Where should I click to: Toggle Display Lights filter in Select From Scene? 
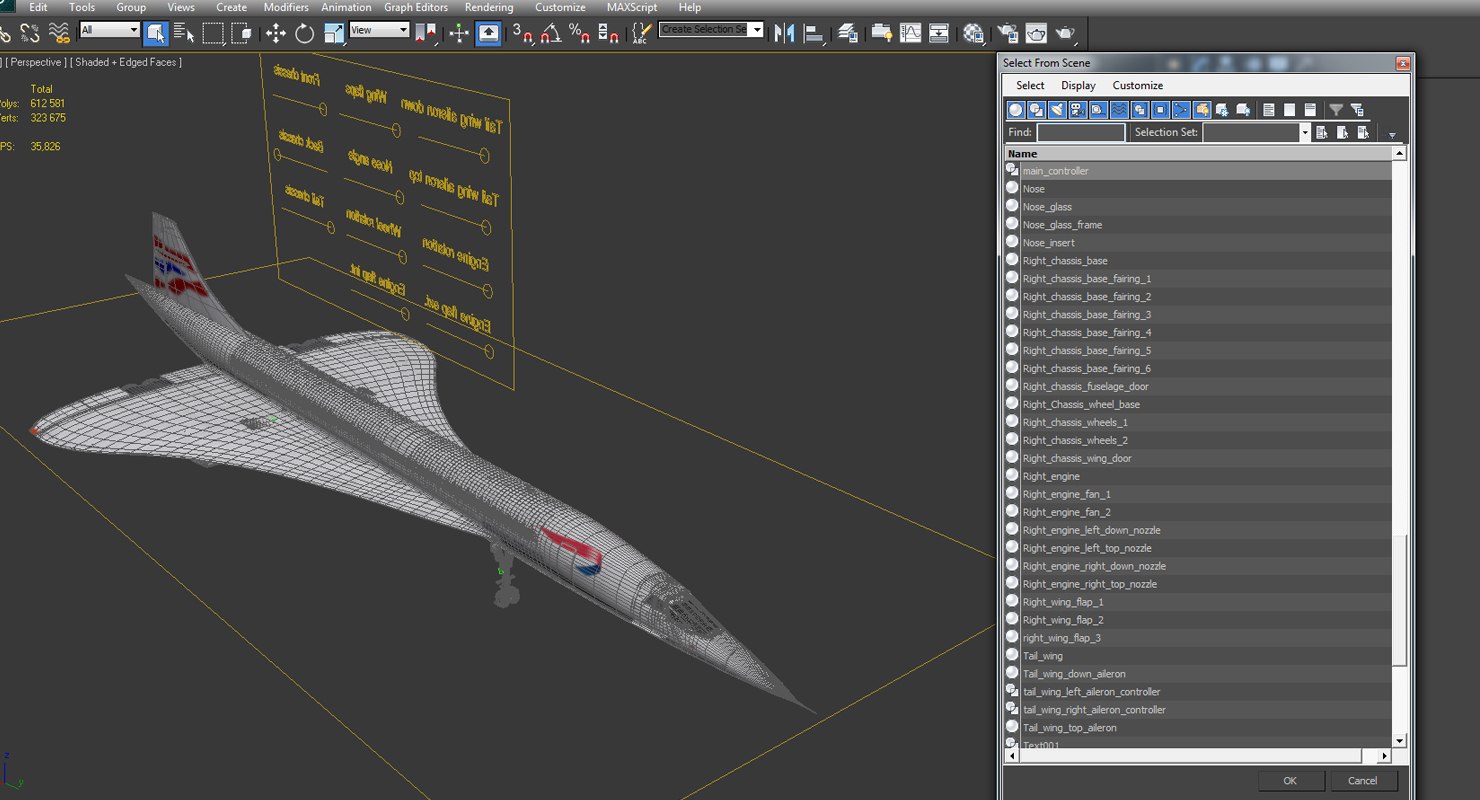click(1057, 110)
